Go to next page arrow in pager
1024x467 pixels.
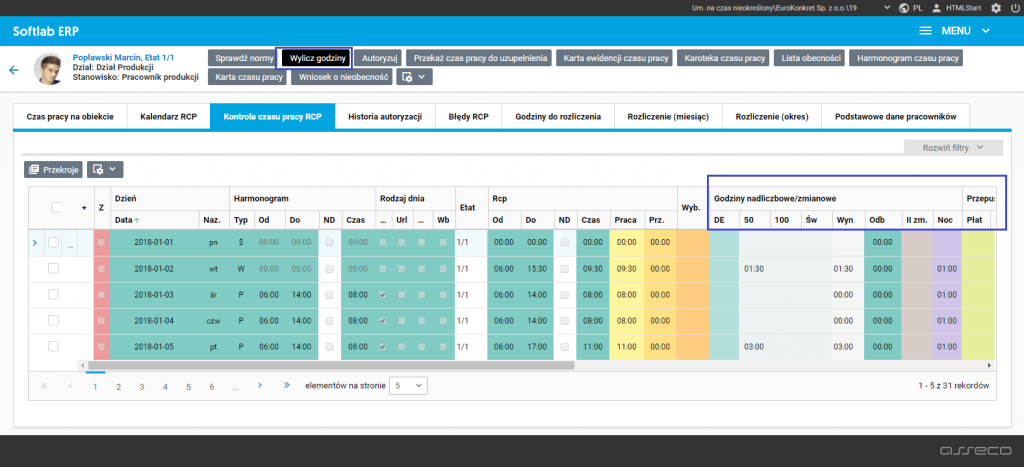coord(260,385)
